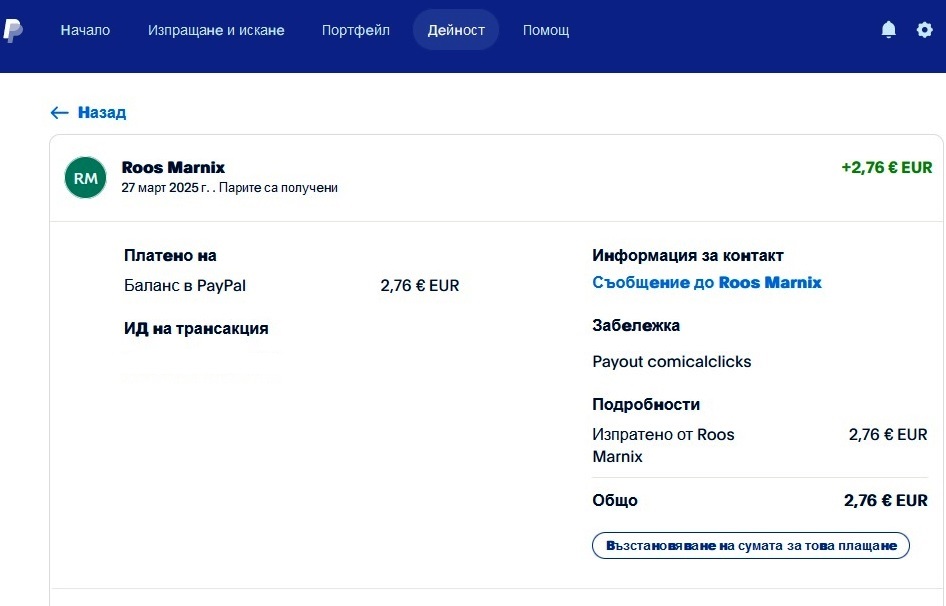Open the Портфейл menu item
Image resolution: width=946 pixels, height=606 pixels.
355,30
